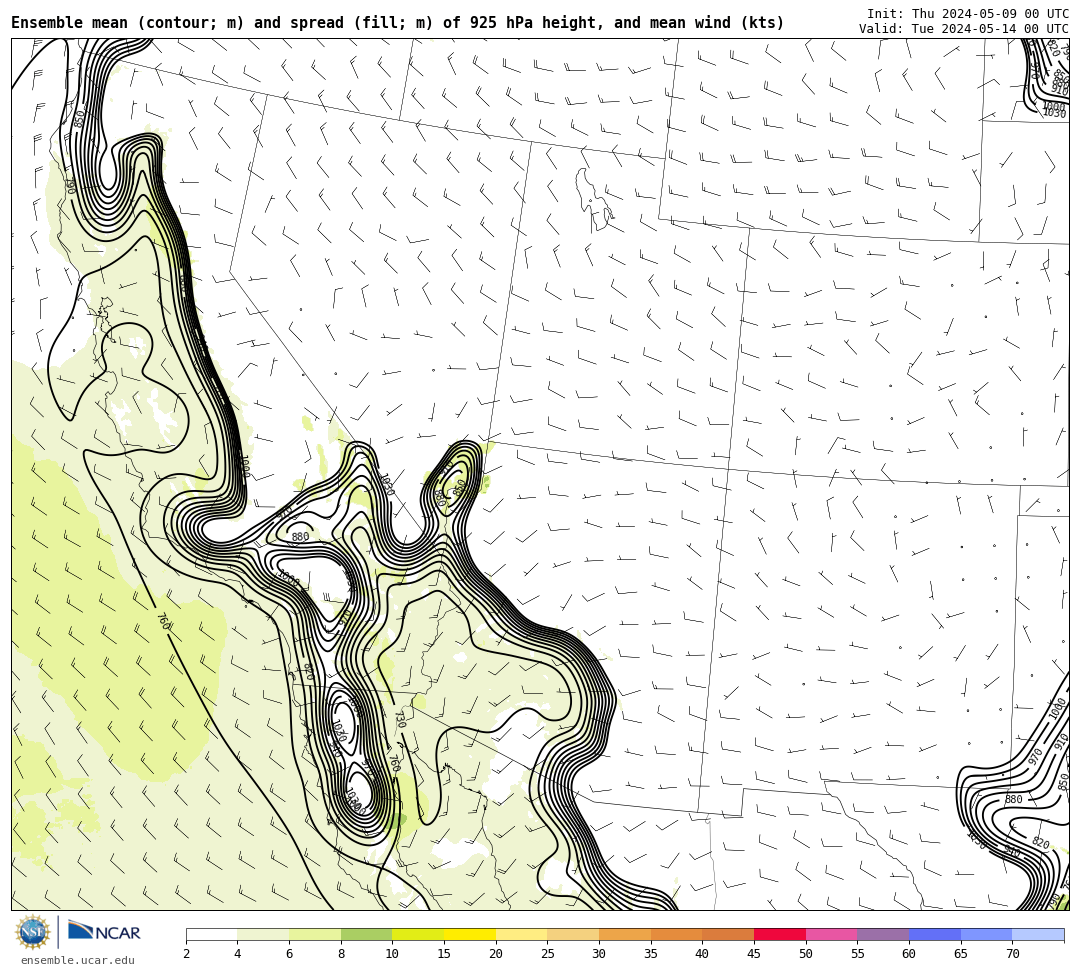Click the colorbar tick label 4
Screen dimensions: 1080x973
(x=238, y=954)
